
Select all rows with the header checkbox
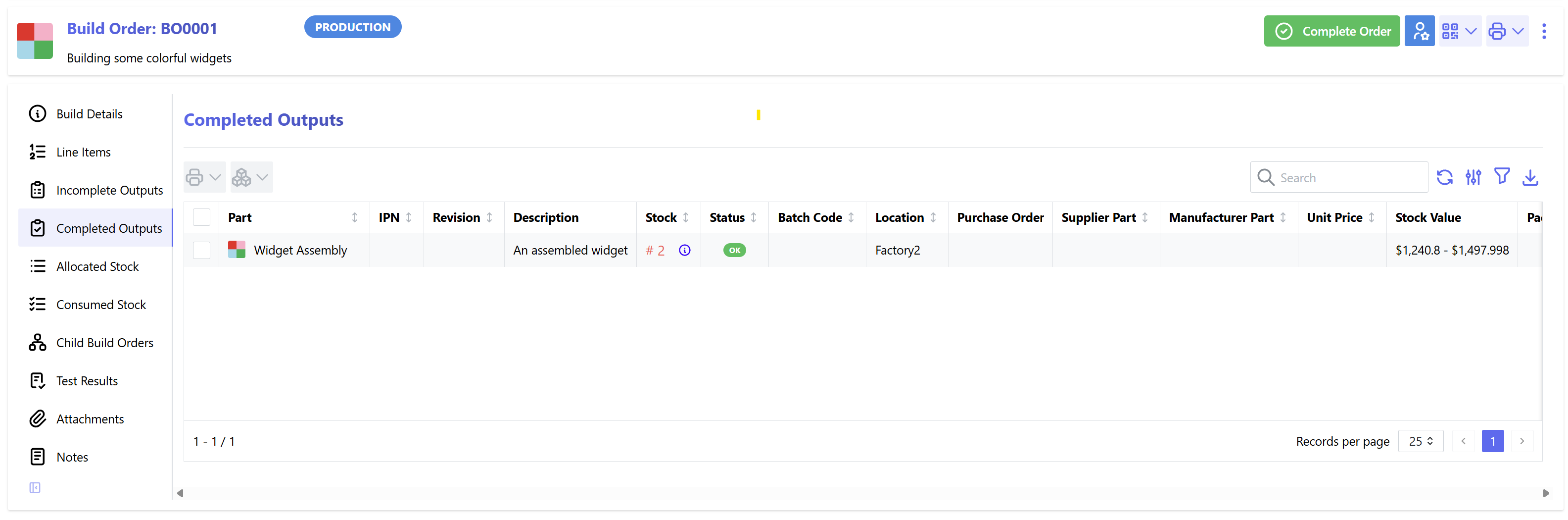tap(201, 217)
